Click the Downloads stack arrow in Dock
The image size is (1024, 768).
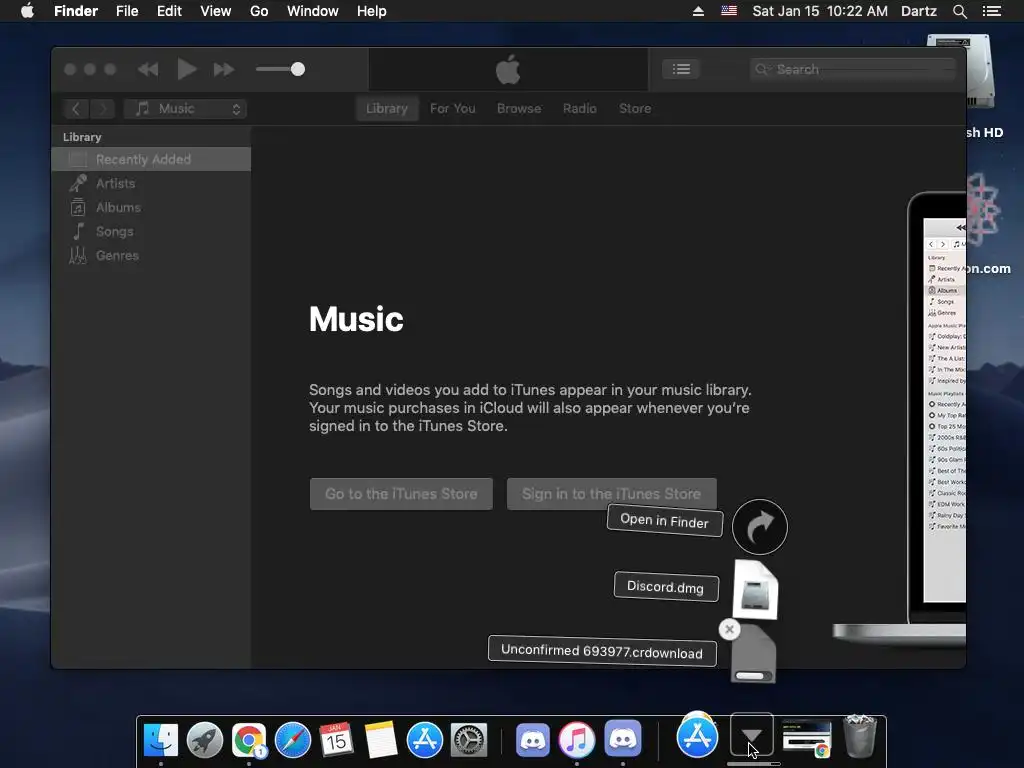tap(752, 736)
